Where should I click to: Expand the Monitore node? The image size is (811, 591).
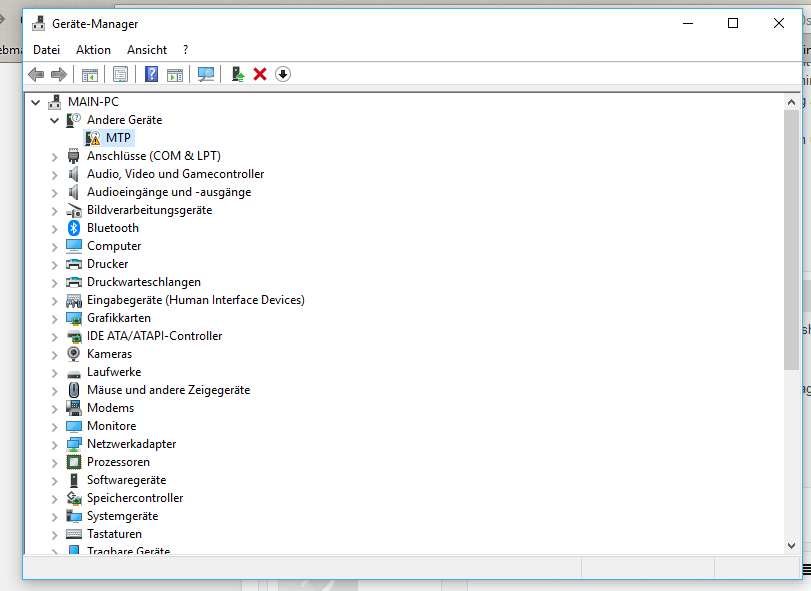click(55, 427)
